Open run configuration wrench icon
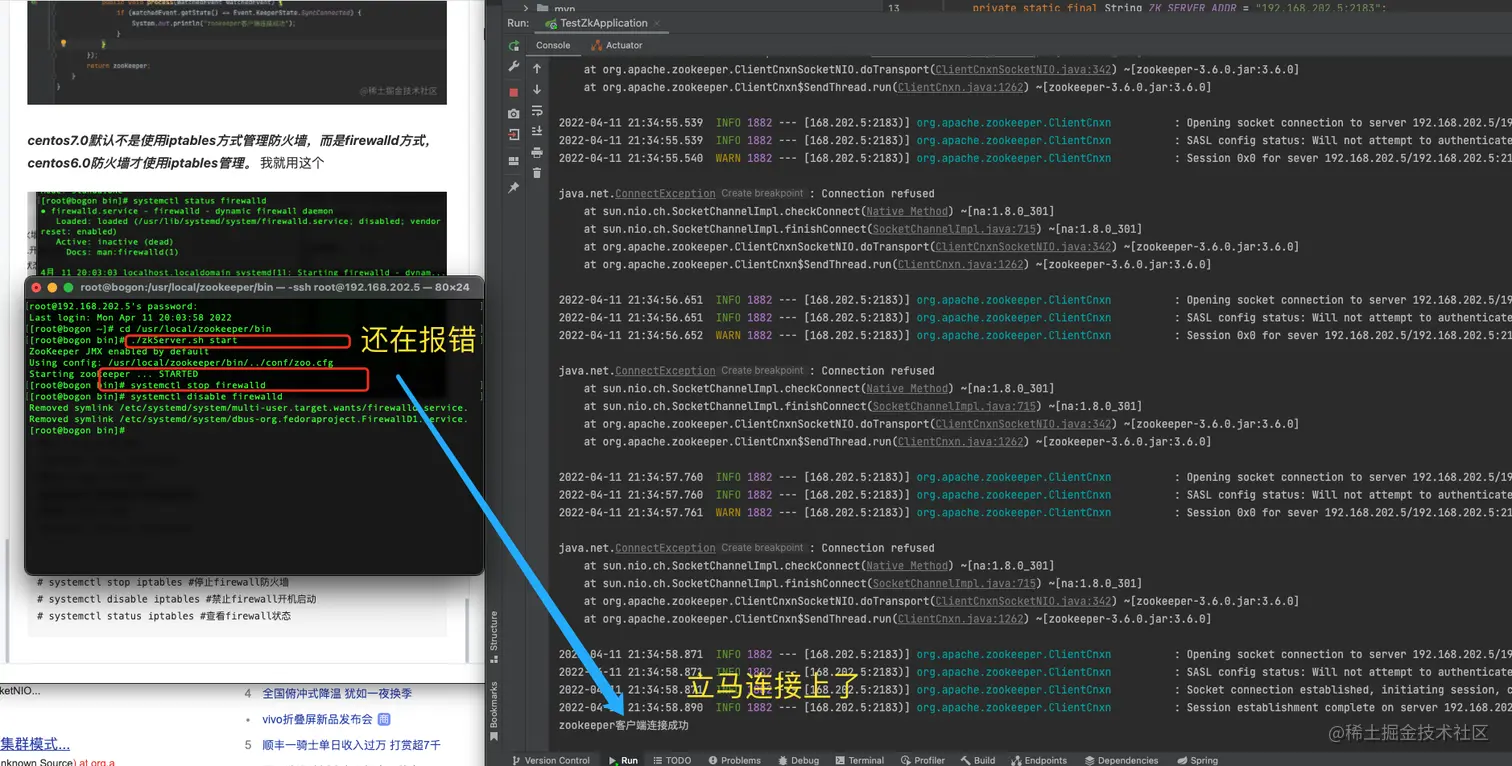The height and width of the screenshot is (766, 1512). [514, 67]
